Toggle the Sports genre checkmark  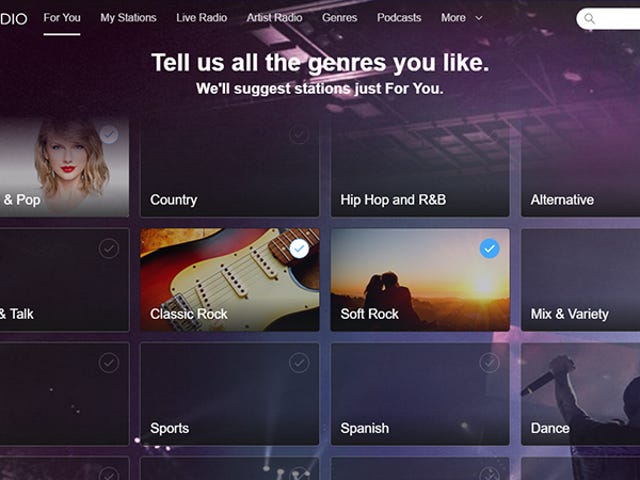(299, 362)
